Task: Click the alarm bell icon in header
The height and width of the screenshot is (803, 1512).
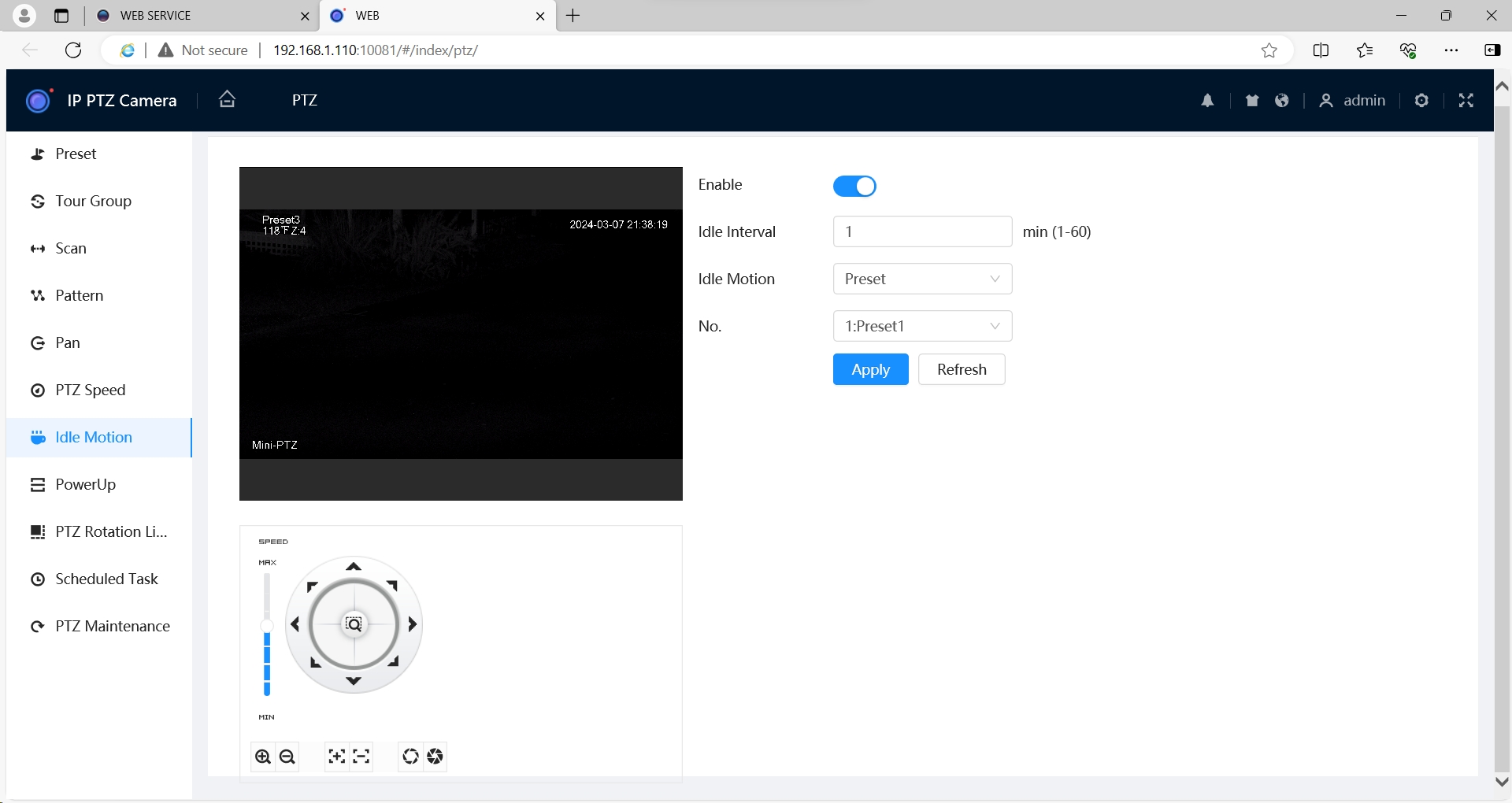Action: click(1207, 101)
